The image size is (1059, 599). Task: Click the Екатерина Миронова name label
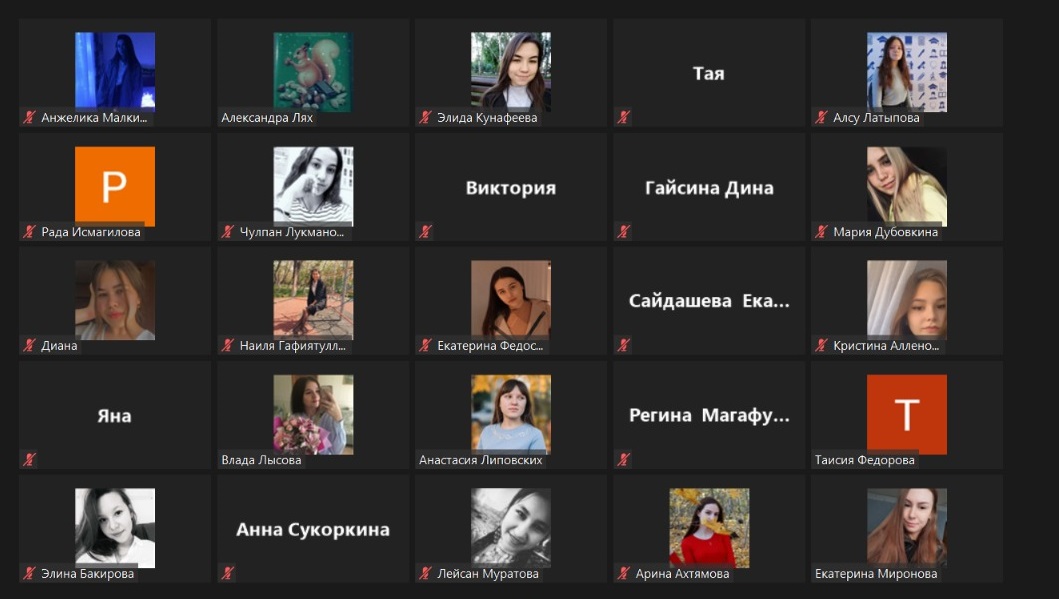pos(876,574)
